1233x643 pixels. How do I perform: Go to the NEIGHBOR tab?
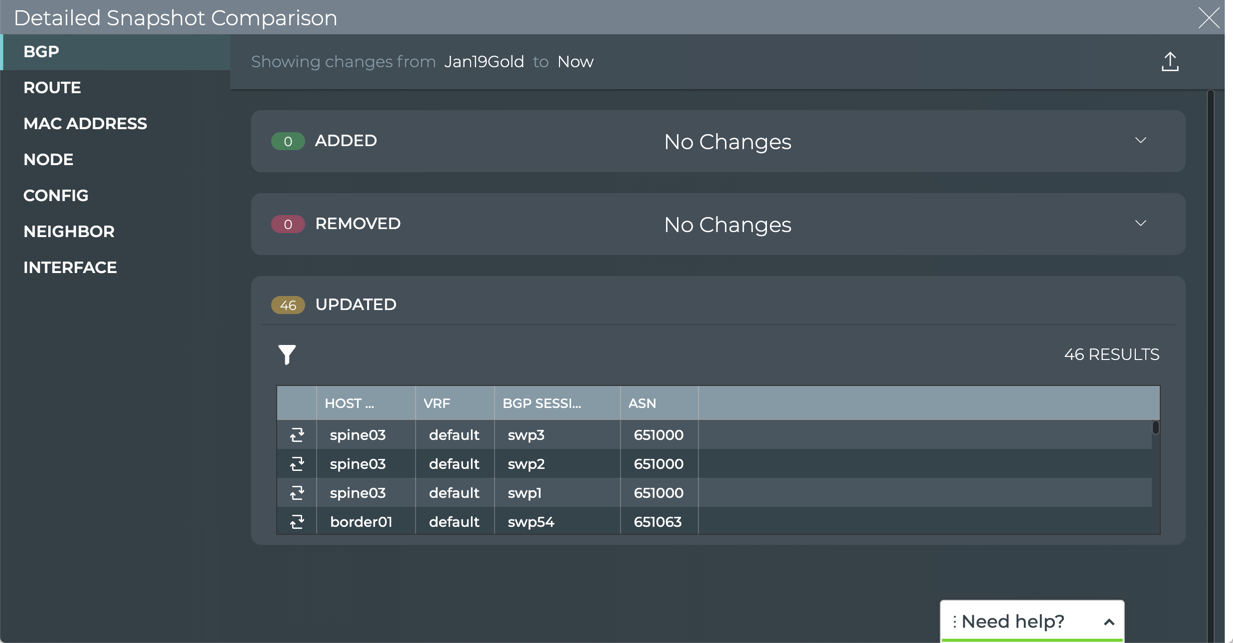[x=69, y=232]
